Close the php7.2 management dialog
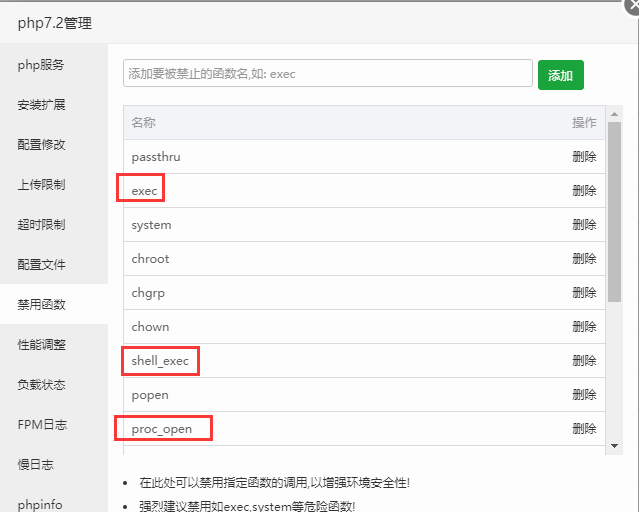 click(632, 7)
